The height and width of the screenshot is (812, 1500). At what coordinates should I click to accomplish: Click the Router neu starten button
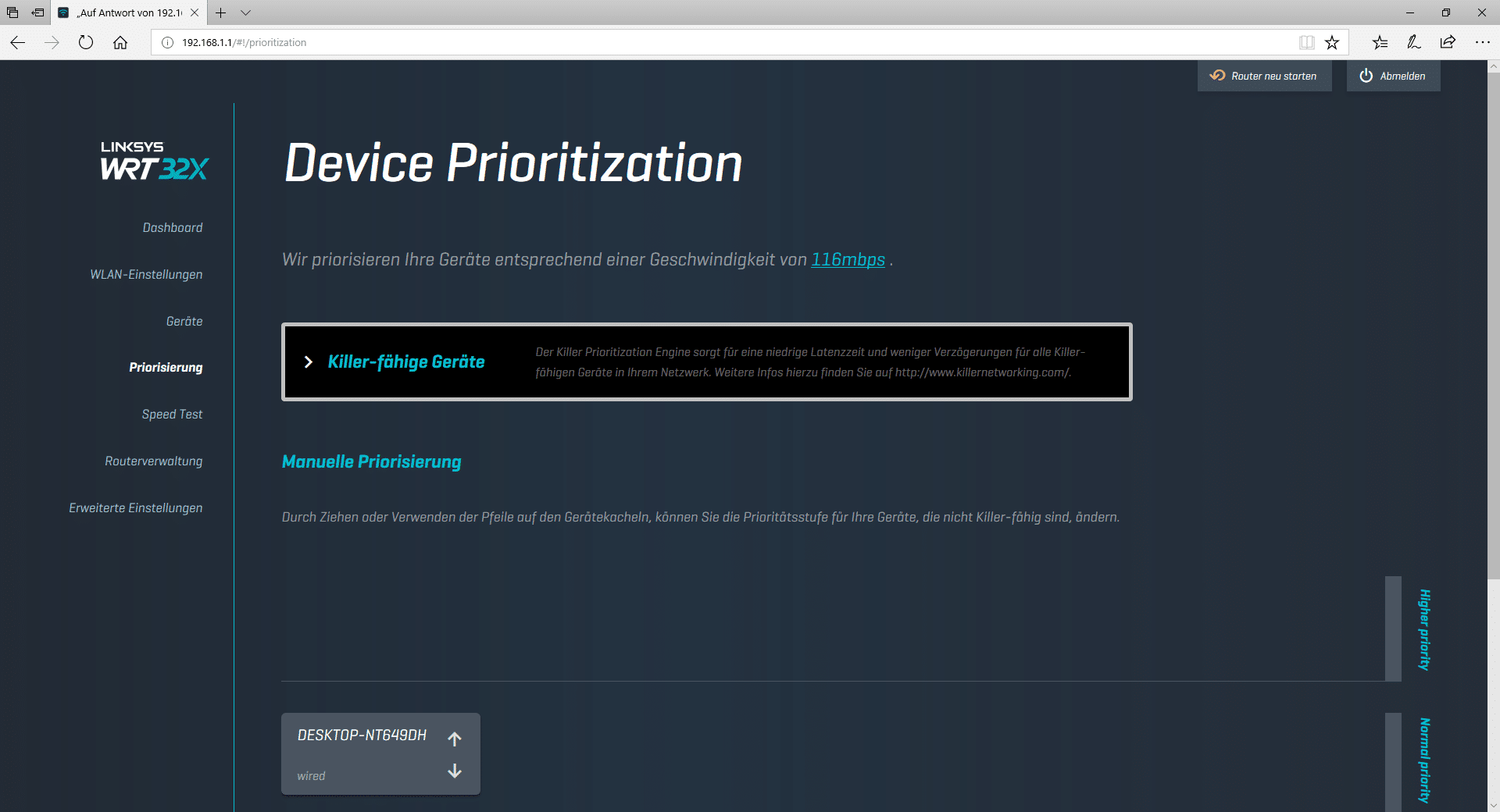pos(1264,77)
